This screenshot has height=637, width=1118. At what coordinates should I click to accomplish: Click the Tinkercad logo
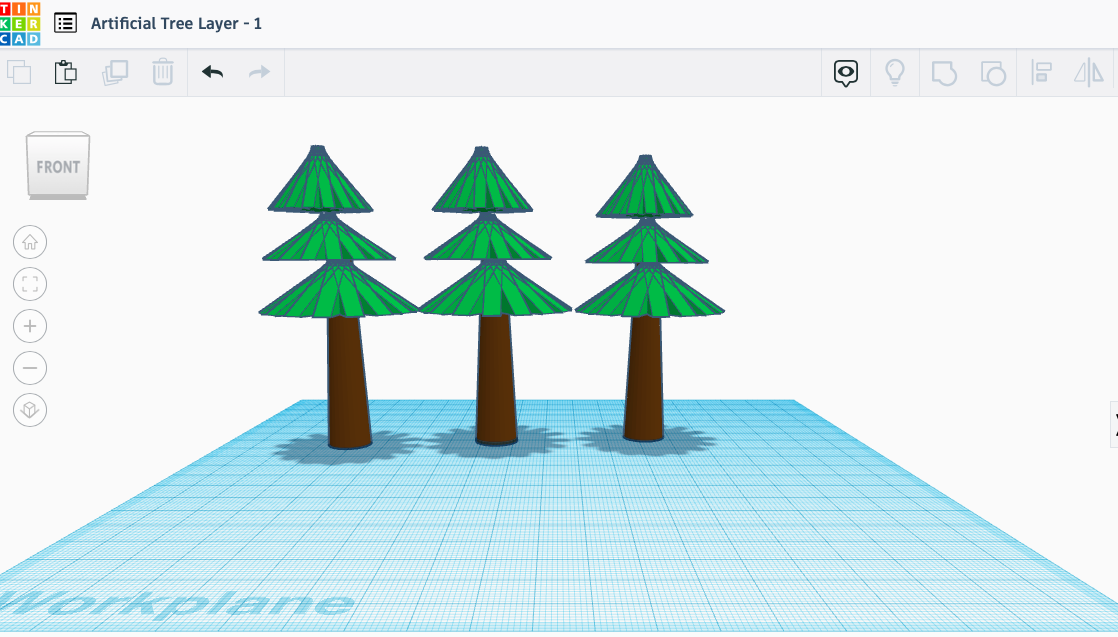point(20,24)
